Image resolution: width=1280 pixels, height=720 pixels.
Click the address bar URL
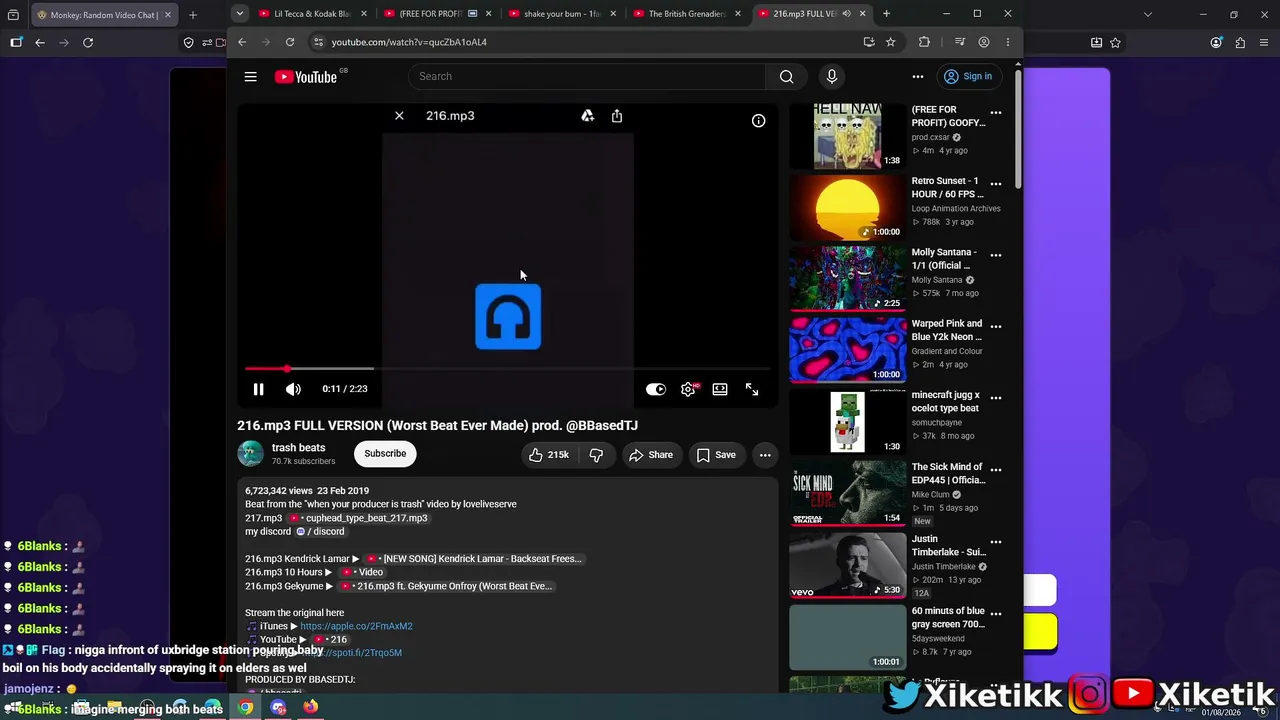pyautogui.click(x=409, y=42)
